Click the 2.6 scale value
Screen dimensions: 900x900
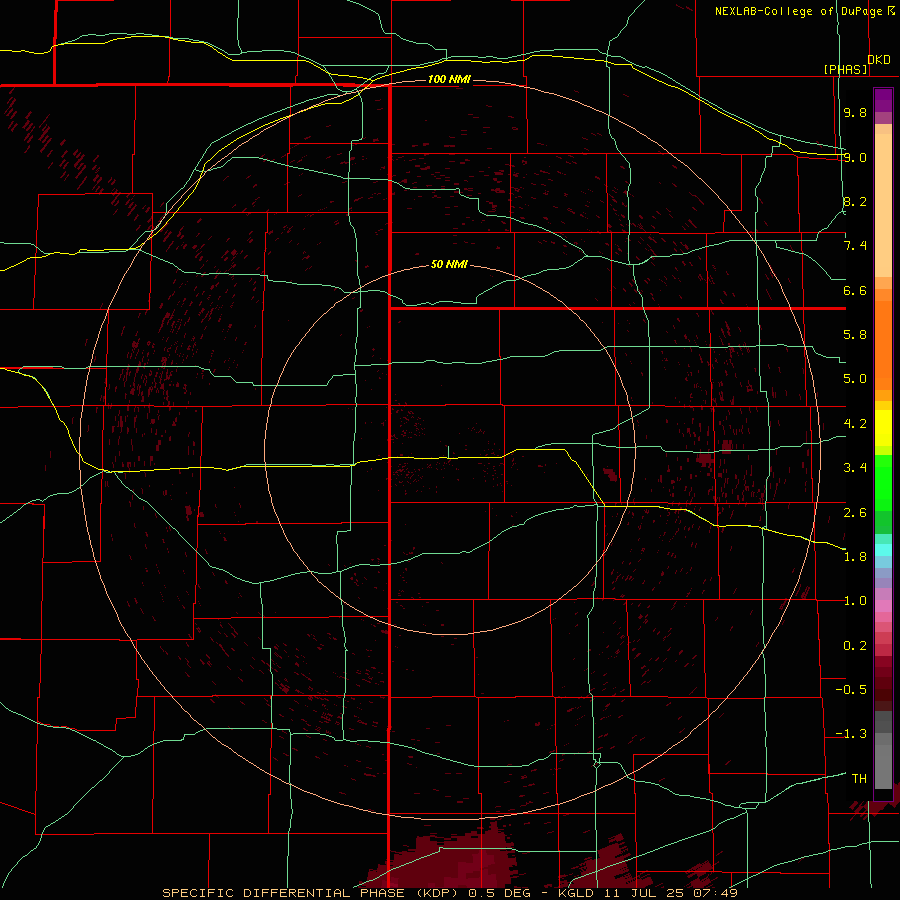point(855,513)
